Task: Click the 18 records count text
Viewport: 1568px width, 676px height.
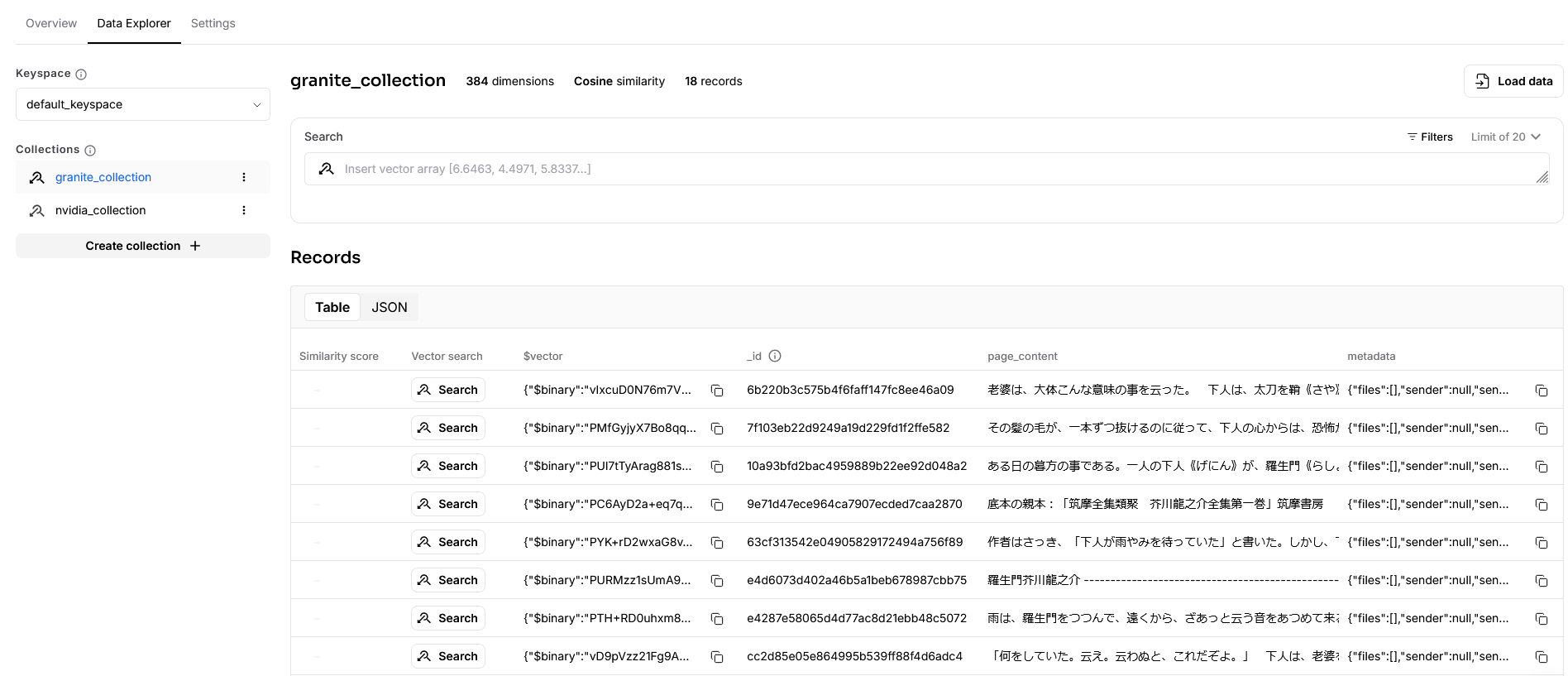Action: pos(714,81)
